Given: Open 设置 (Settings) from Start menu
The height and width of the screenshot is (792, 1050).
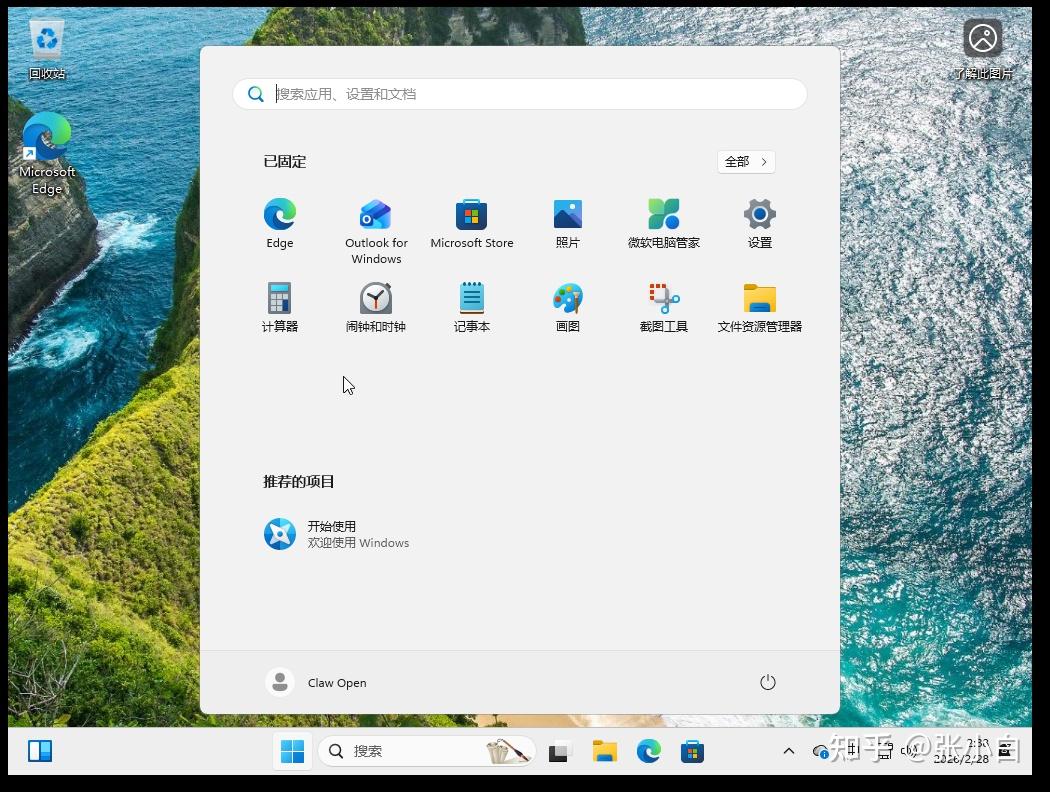Looking at the screenshot, I should [x=759, y=224].
